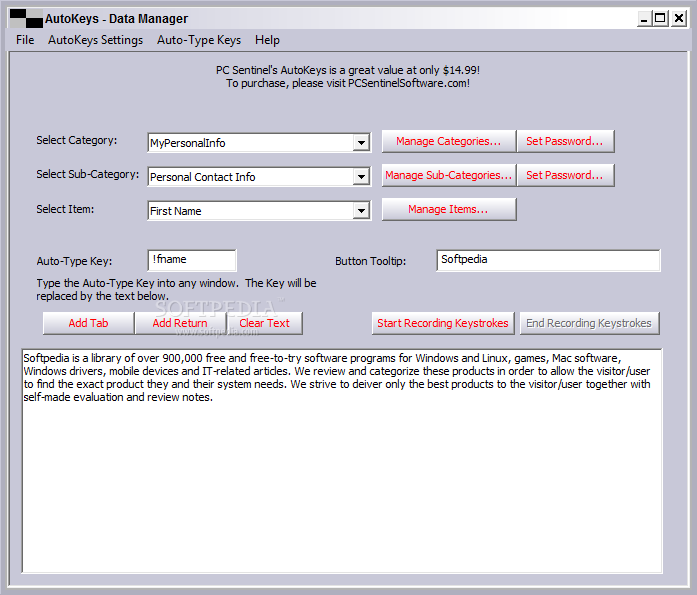
Task: Open the AutoKeys Settings menu
Action: [x=96, y=40]
